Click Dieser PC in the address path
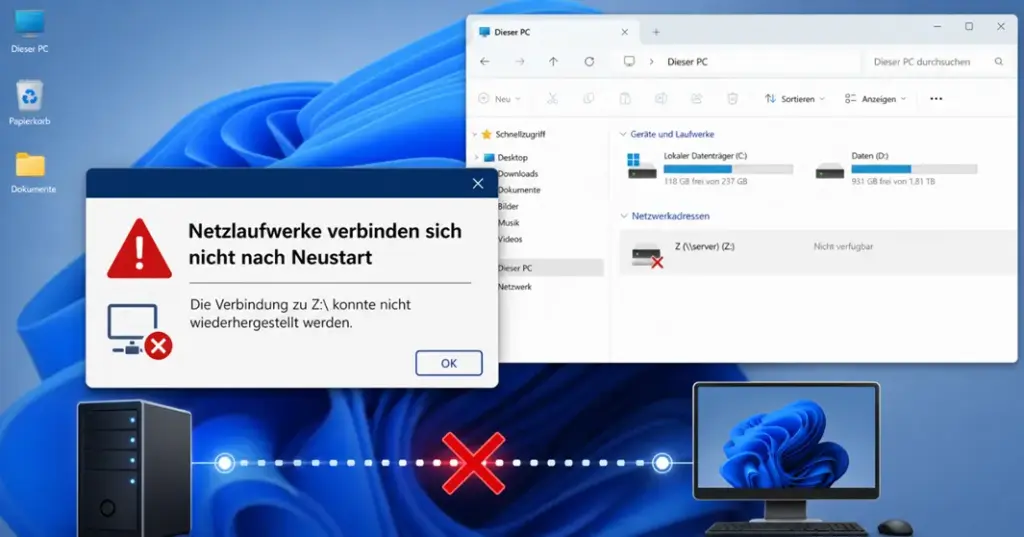Image resolution: width=1024 pixels, height=537 pixels. [x=687, y=61]
